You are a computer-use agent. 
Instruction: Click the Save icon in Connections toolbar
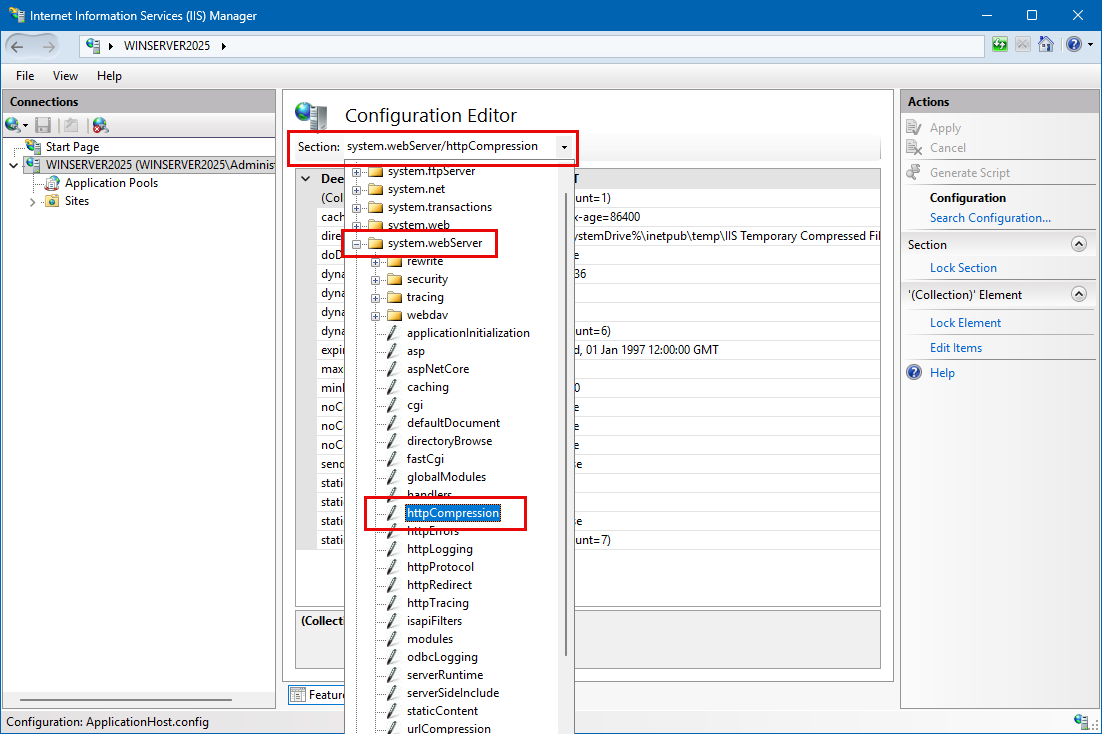click(43, 125)
